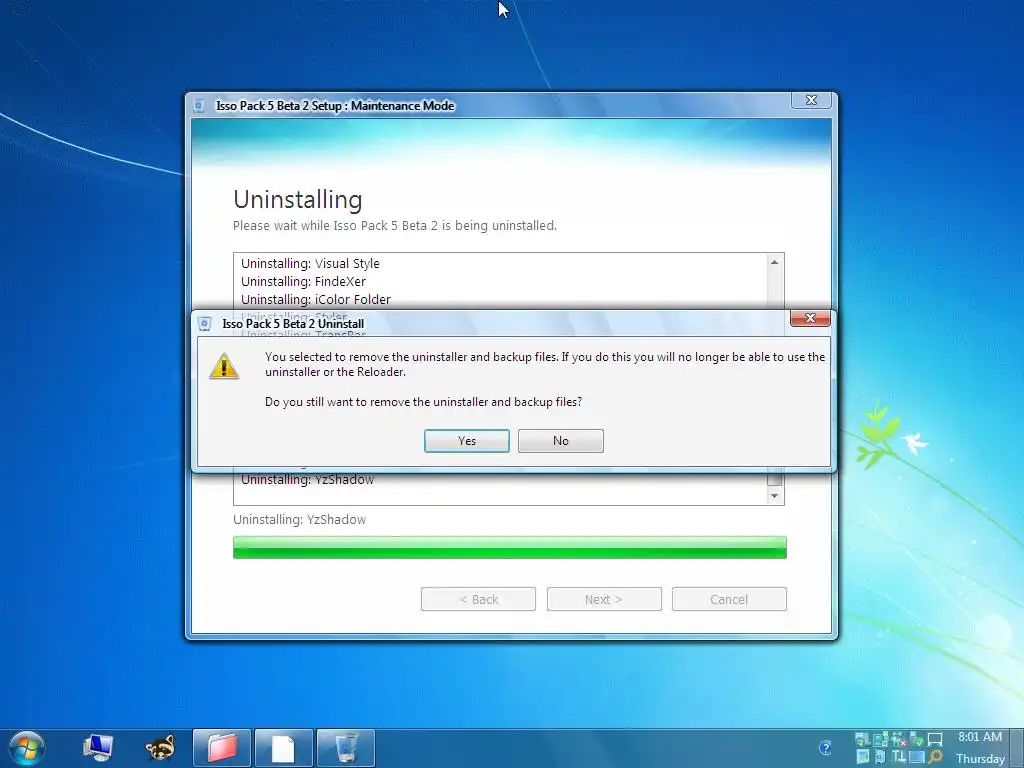Image resolution: width=1024 pixels, height=768 pixels.
Task: Close the Isso Pack Setup Maintenance Mode window
Action: (811, 100)
